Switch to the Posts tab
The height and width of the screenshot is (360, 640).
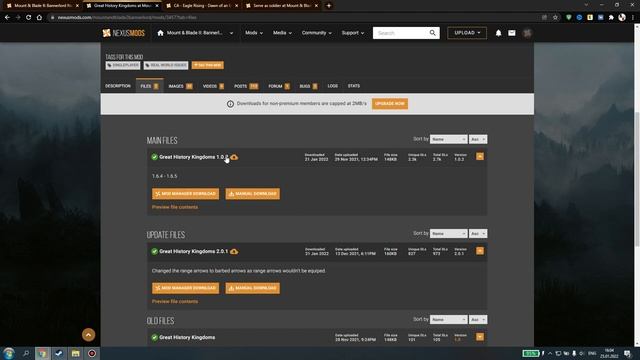[x=246, y=86]
